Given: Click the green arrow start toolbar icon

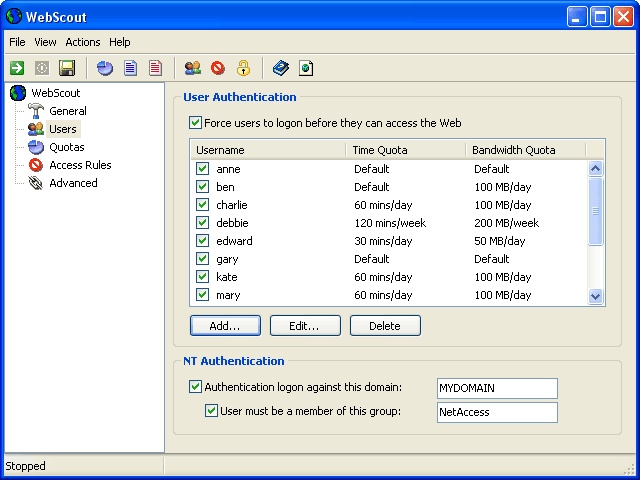Looking at the screenshot, I should [x=17, y=68].
